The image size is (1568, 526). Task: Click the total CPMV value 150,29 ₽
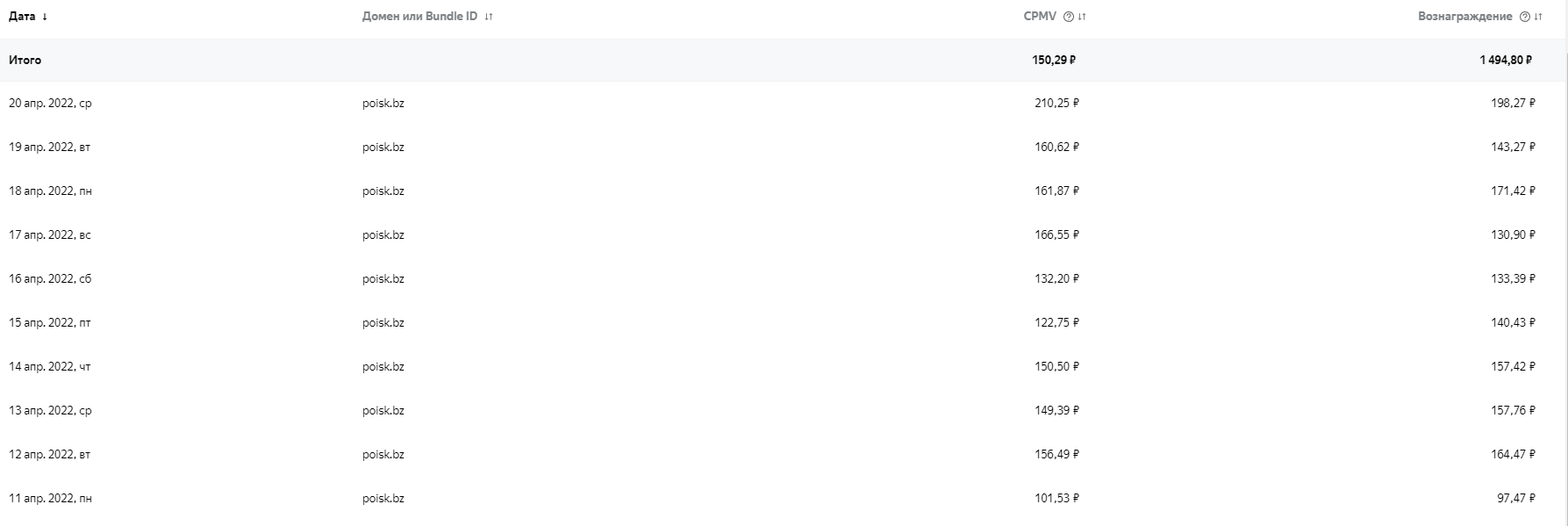point(1054,61)
